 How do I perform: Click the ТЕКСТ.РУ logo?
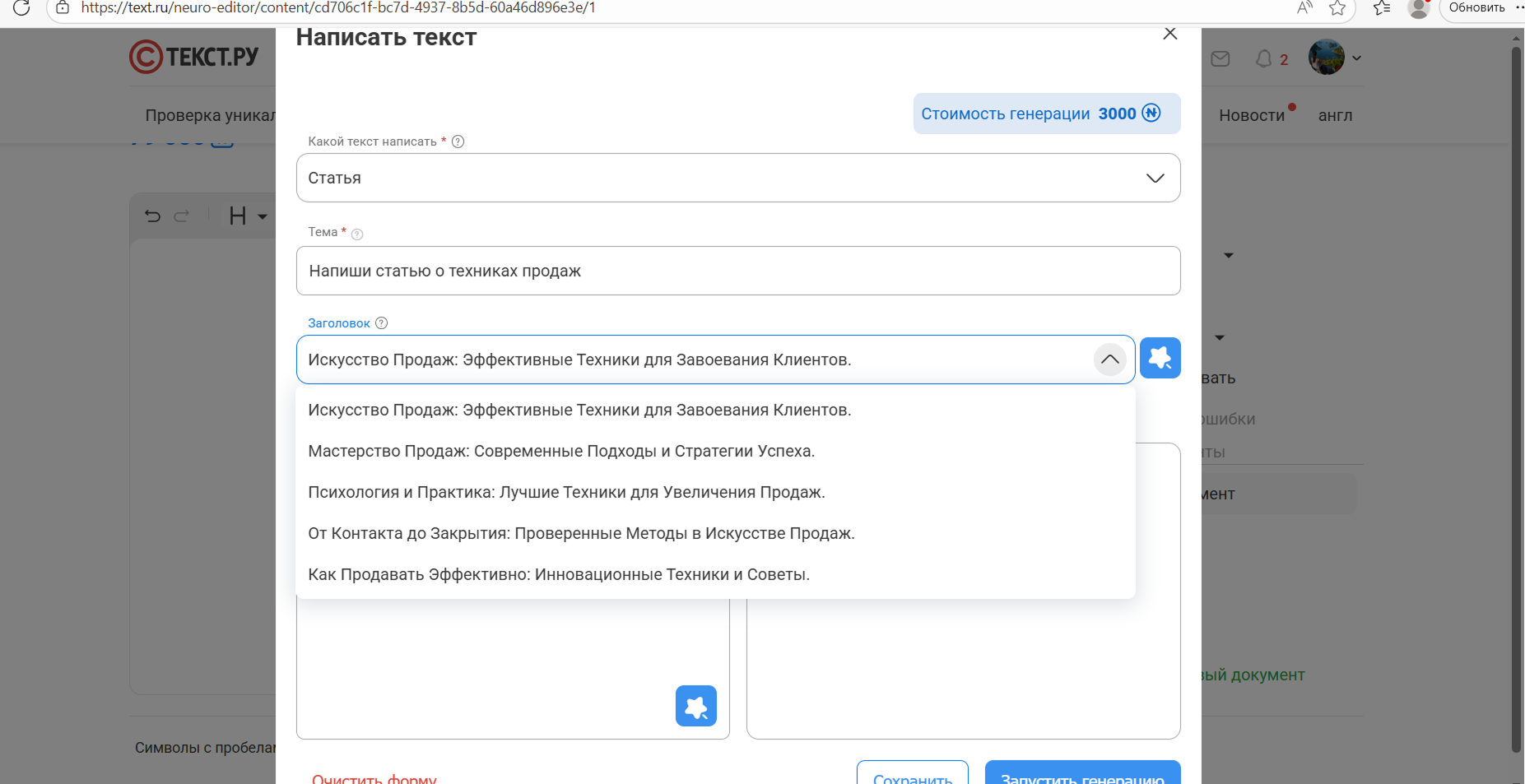point(194,56)
